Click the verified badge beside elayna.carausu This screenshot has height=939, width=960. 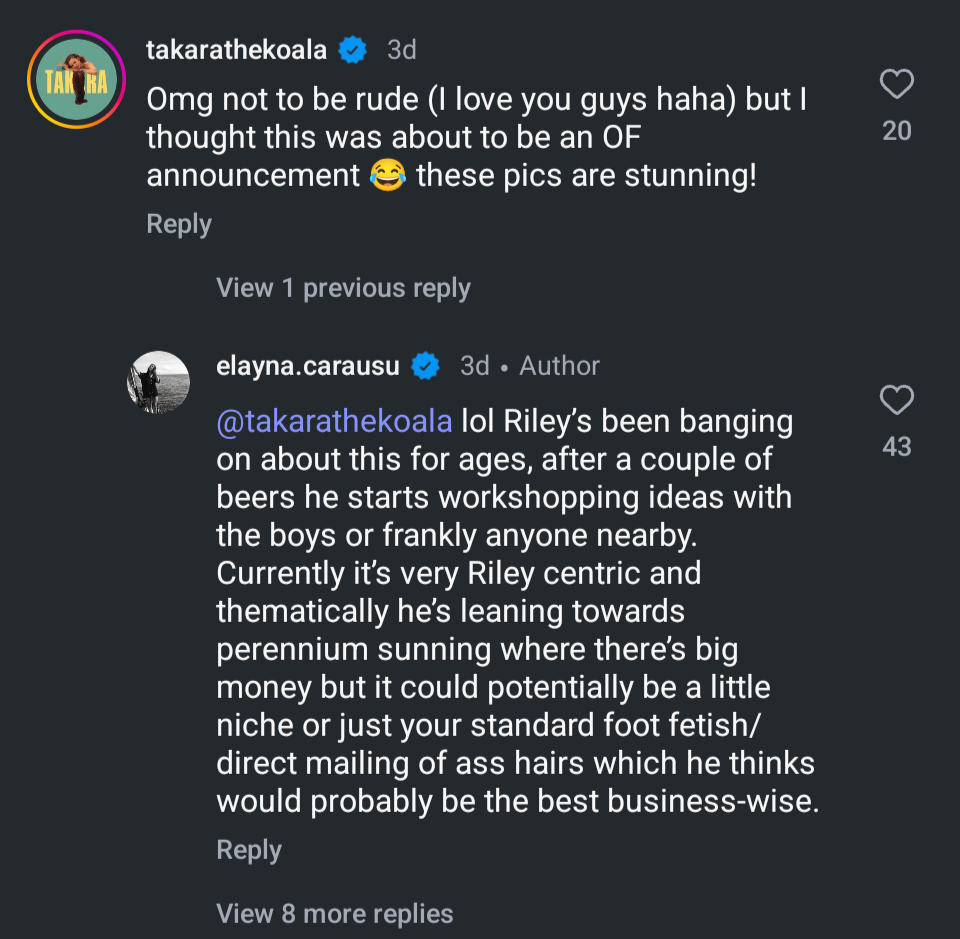click(426, 367)
